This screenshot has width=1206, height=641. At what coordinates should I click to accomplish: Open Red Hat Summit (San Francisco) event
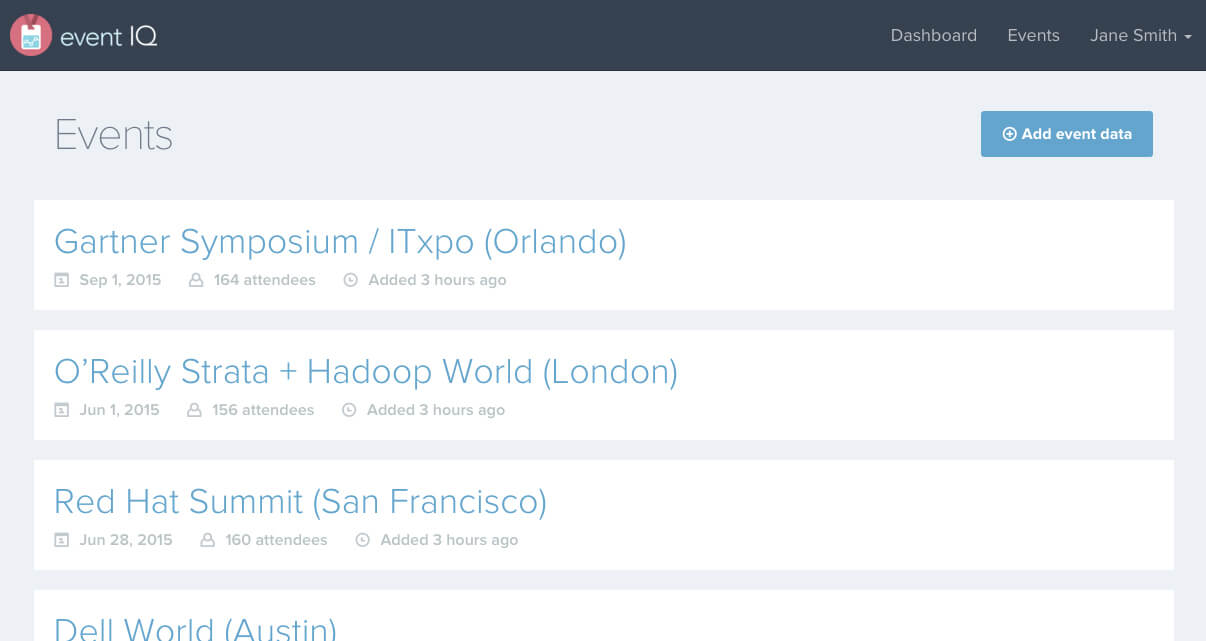point(300,502)
